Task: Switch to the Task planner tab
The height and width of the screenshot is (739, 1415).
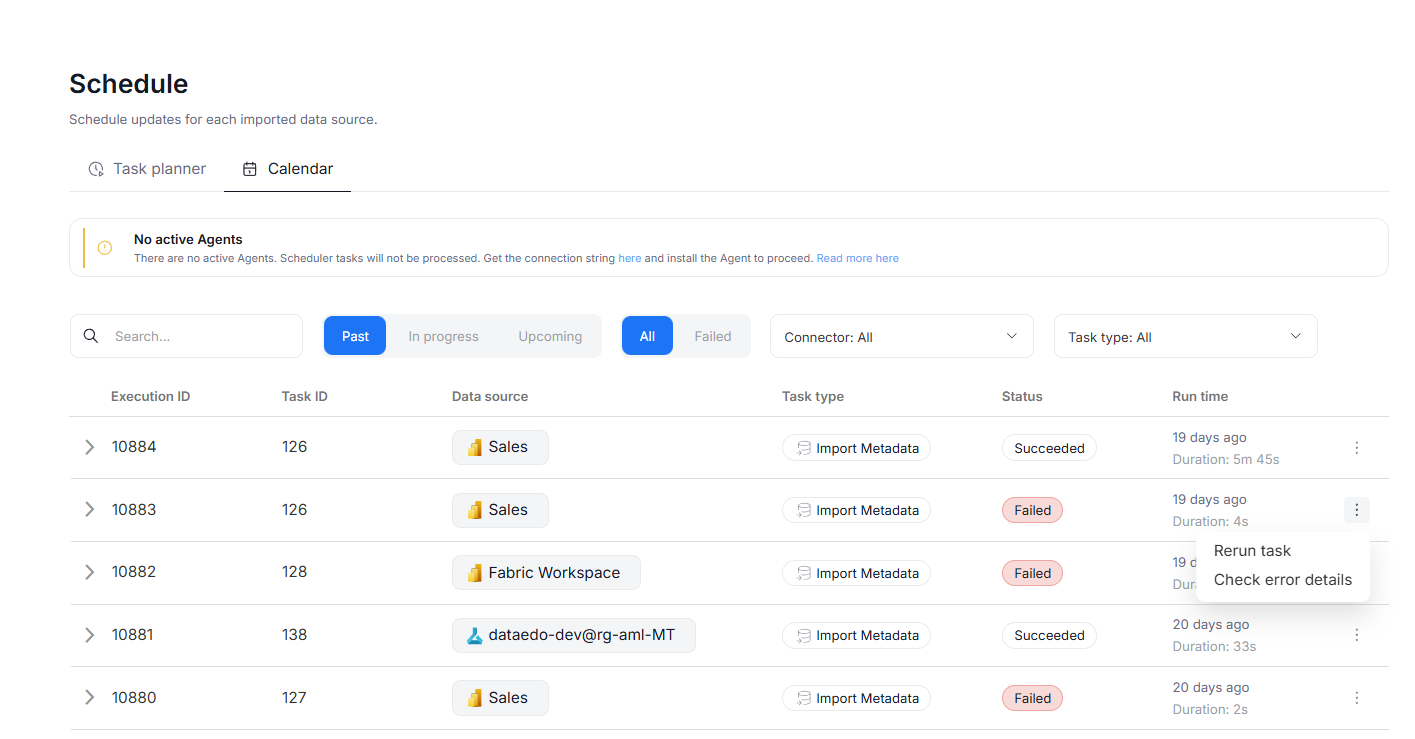Action: coord(147,169)
